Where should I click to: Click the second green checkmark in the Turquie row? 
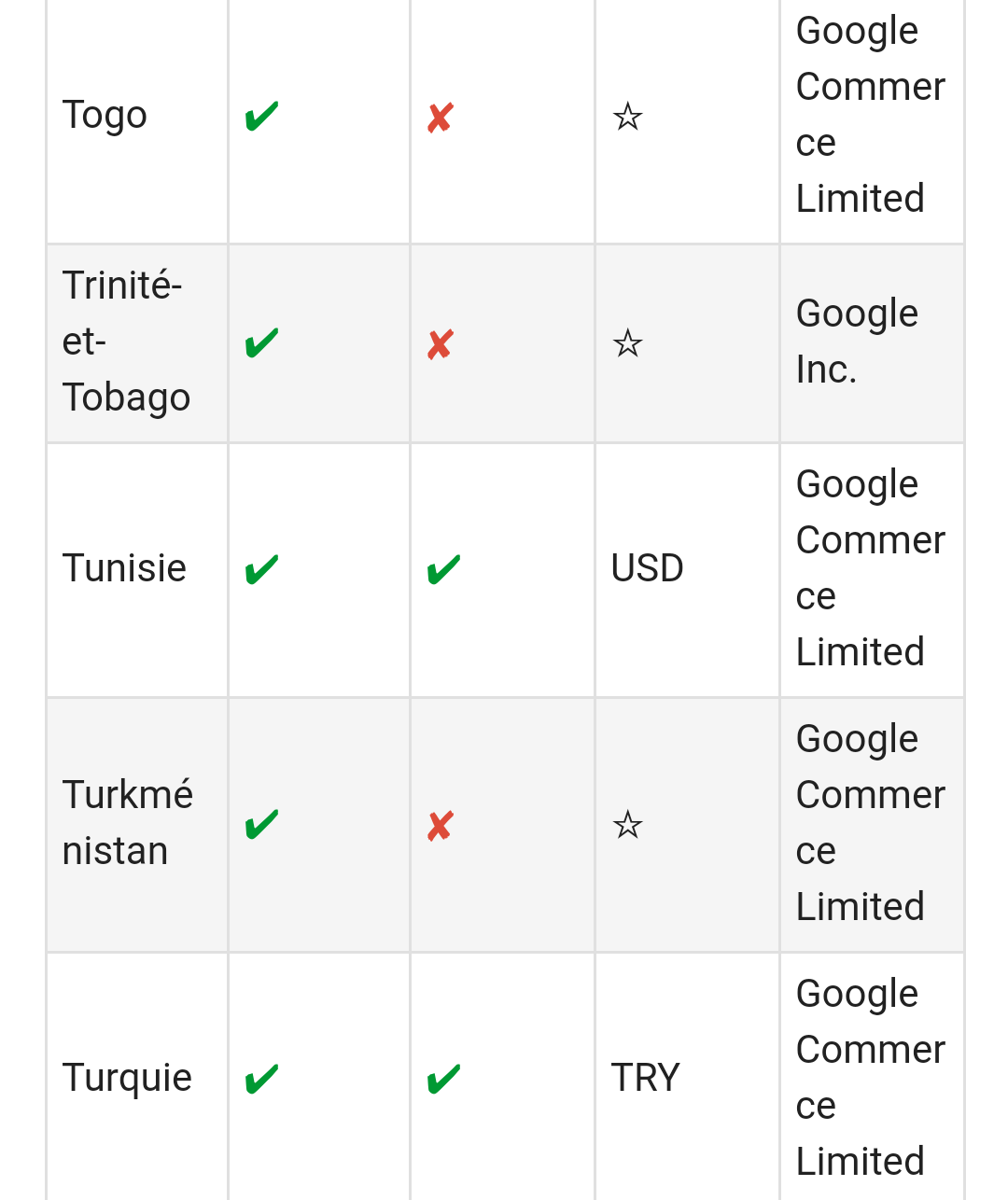point(443,1080)
